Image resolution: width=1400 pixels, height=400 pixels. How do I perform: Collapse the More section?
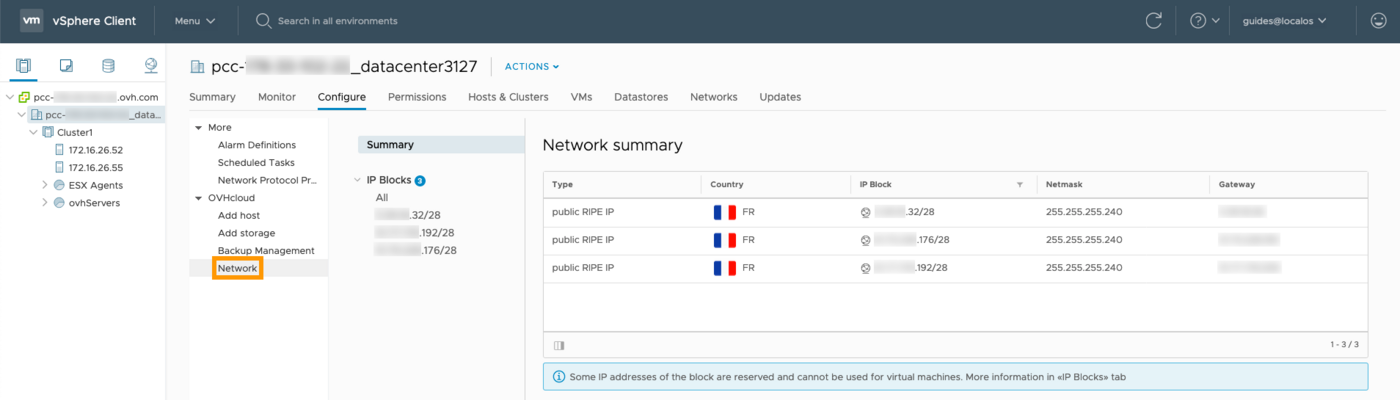coord(198,127)
